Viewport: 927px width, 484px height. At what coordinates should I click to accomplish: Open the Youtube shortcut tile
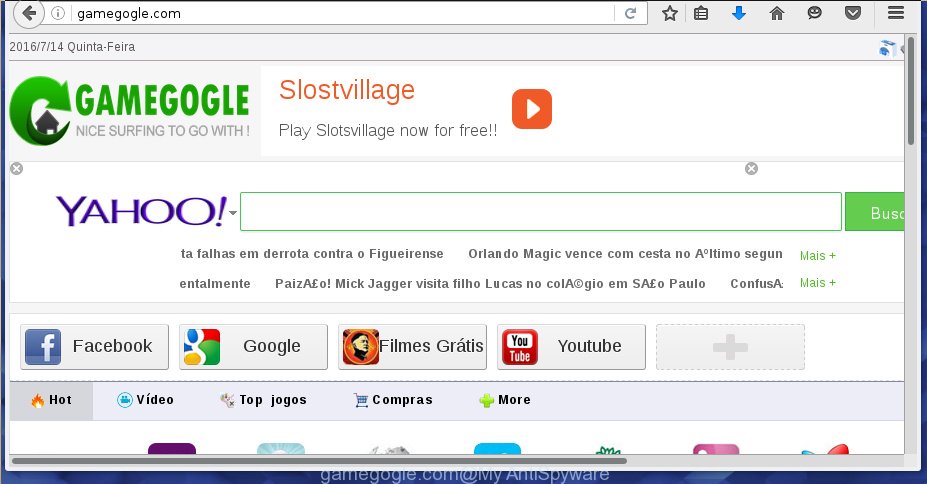(x=571, y=347)
